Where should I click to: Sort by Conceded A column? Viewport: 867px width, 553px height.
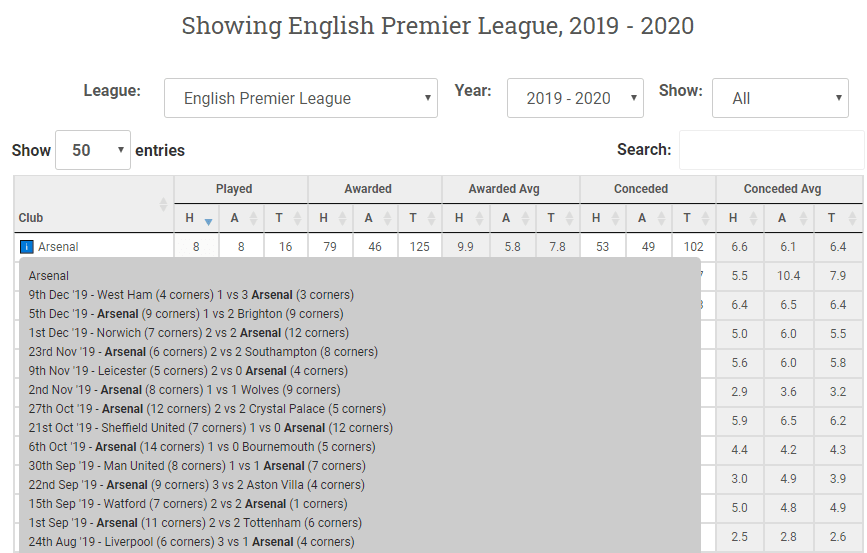(649, 218)
